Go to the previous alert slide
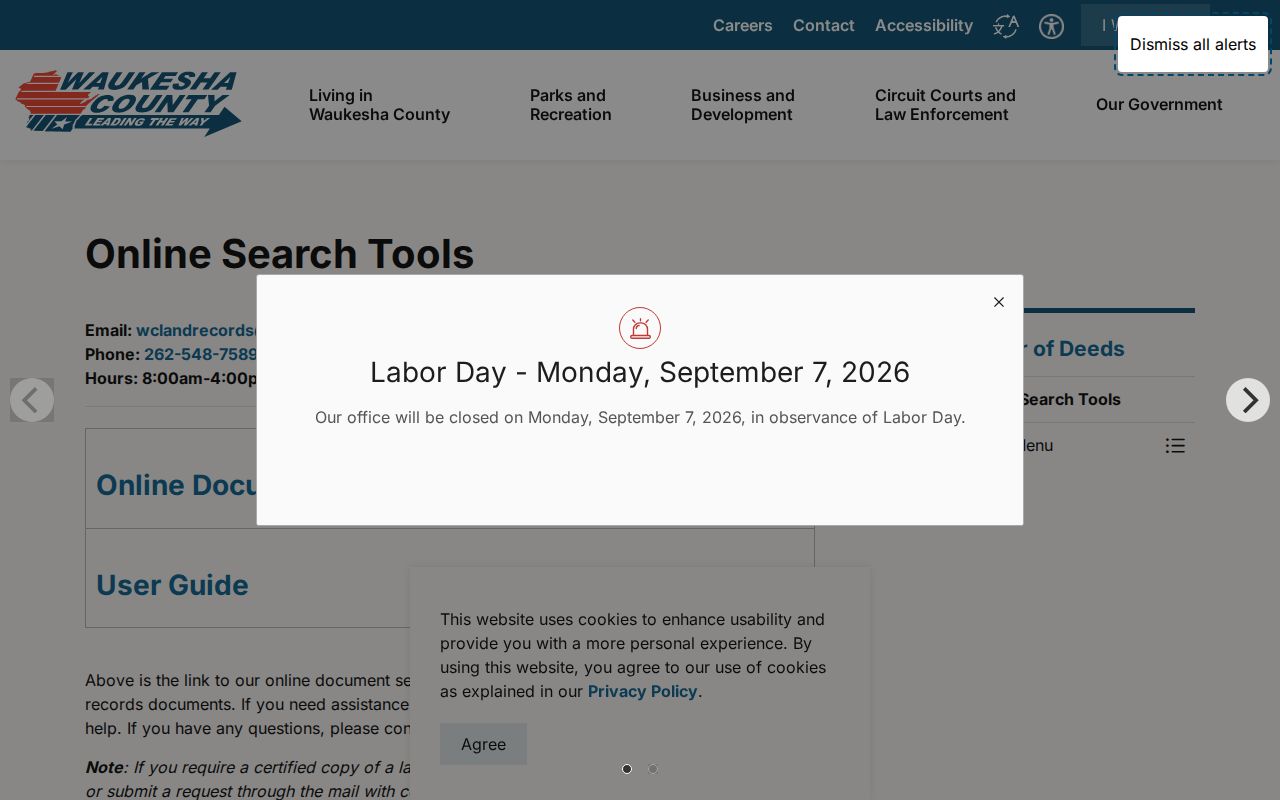This screenshot has width=1280, height=800. click(x=32, y=400)
